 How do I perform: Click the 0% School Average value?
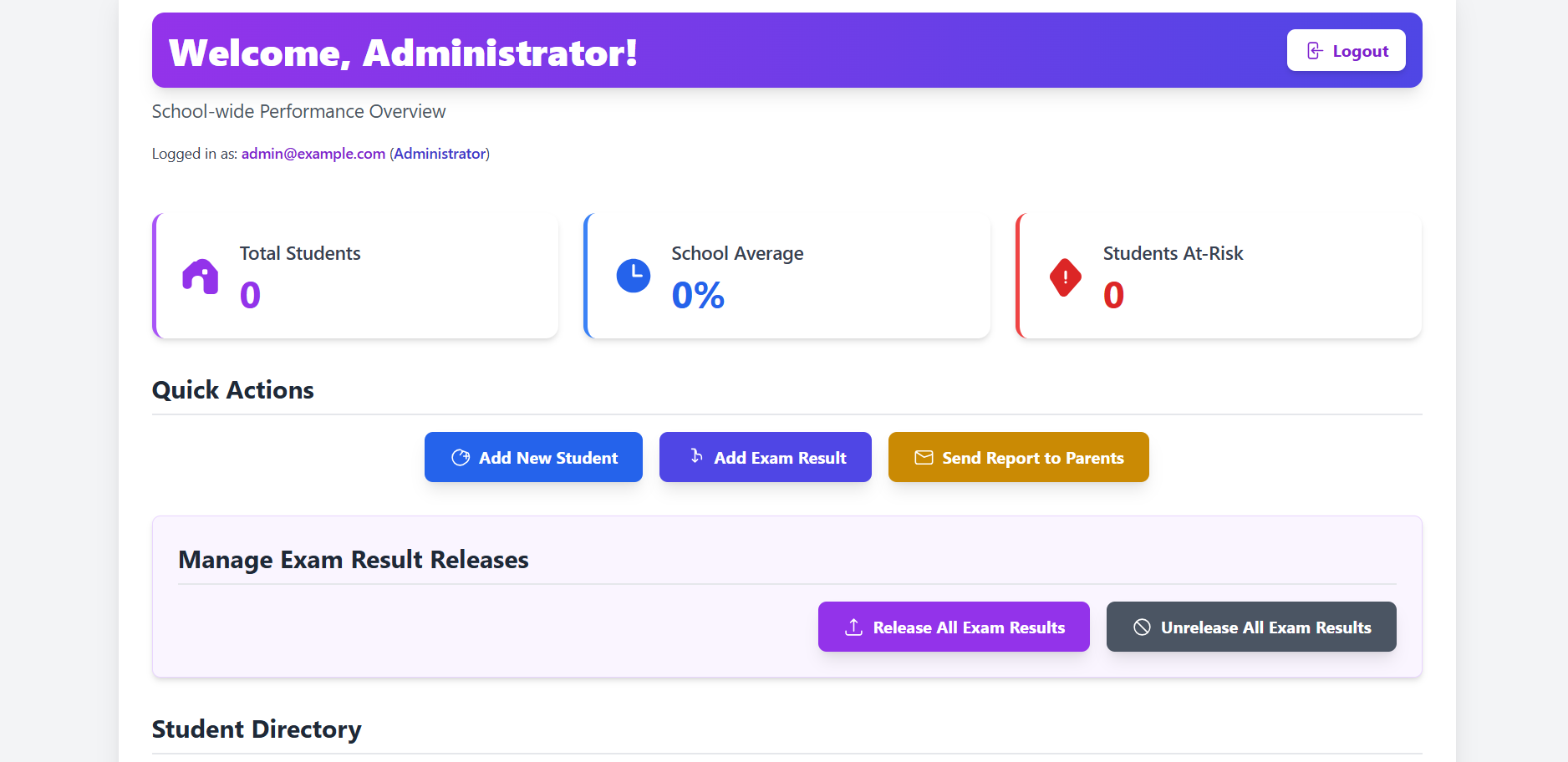pyautogui.click(x=698, y=295)
